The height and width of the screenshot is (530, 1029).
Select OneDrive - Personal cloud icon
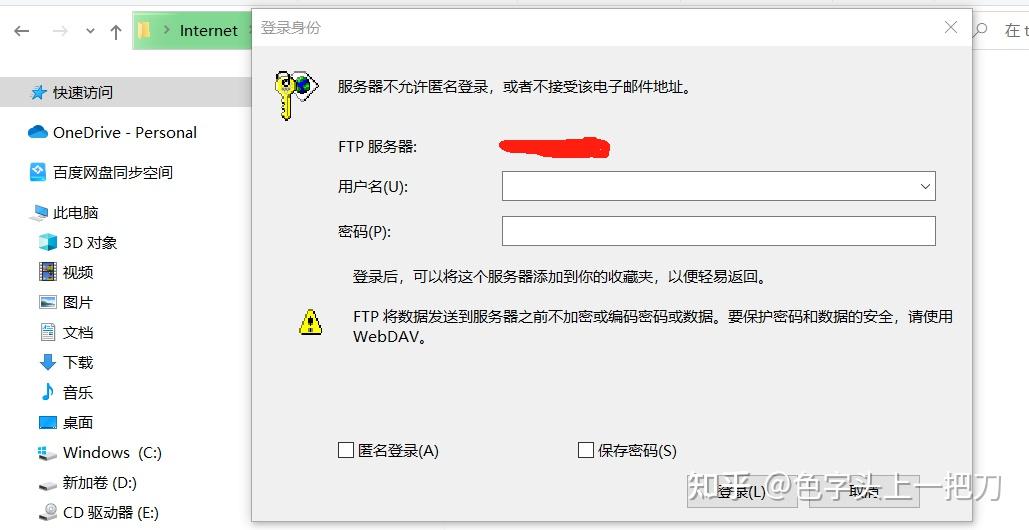coord(38,132)
